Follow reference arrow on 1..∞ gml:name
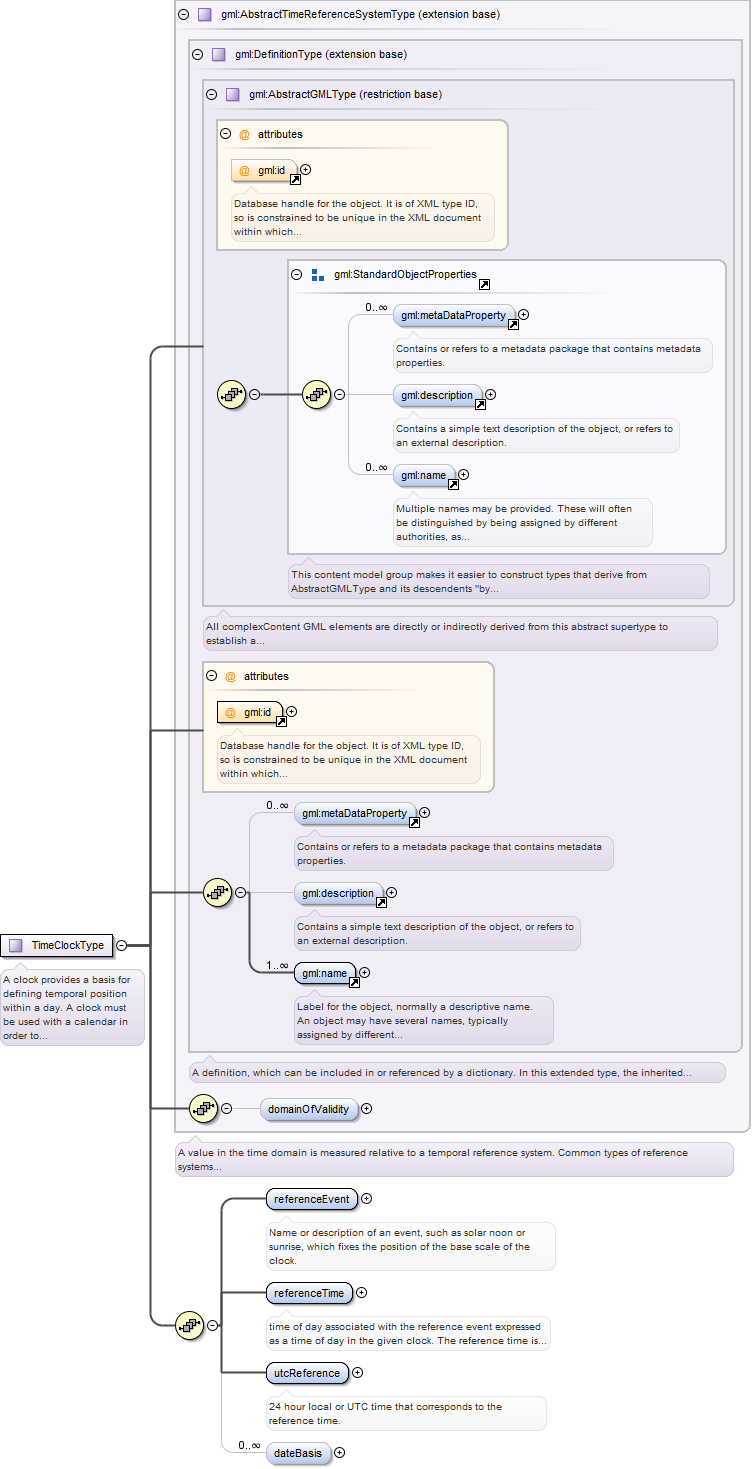Viewport: 752px width, 1469px height. [354, 982]
